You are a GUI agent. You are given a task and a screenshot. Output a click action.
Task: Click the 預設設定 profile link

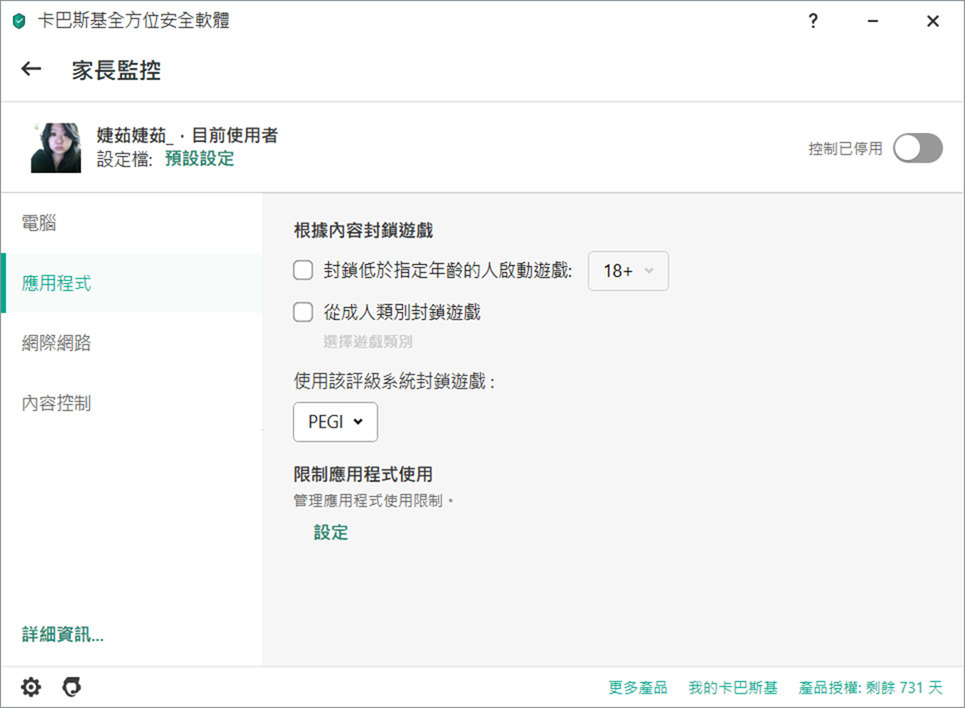pos(199,159)
